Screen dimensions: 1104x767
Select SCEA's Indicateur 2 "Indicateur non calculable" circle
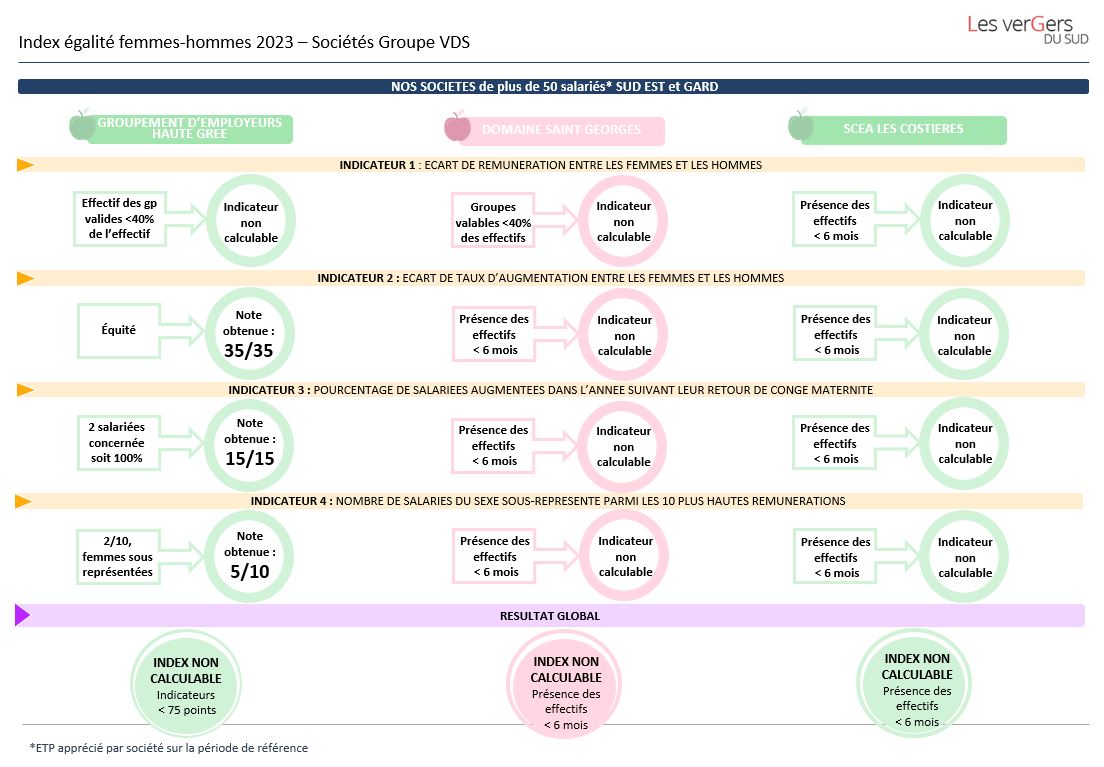click(964, 335)
